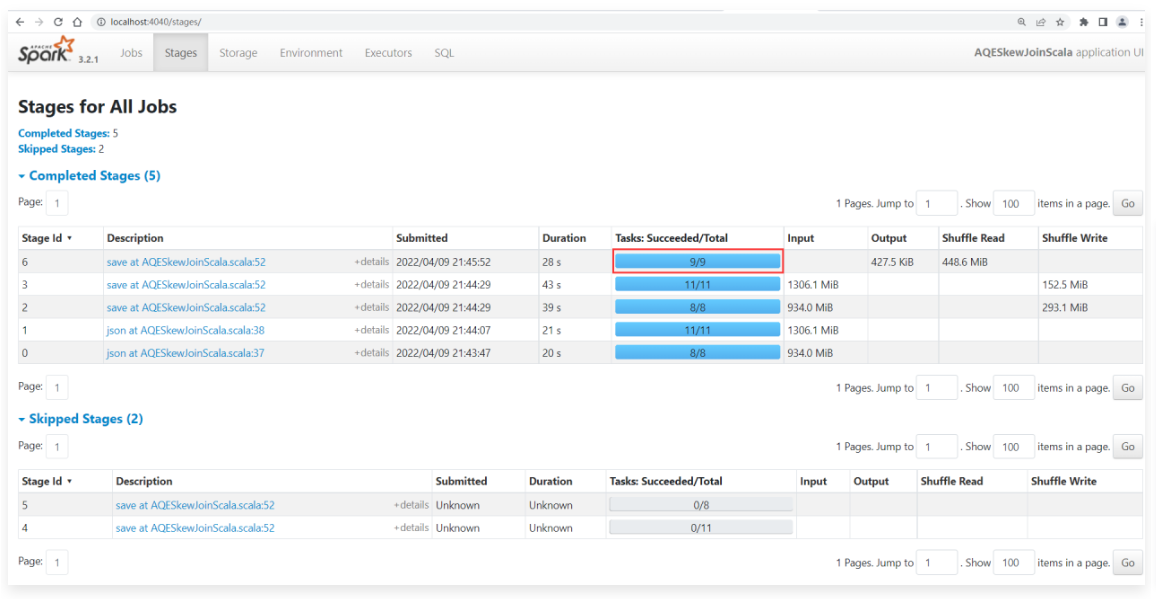Image resolution: width=1156 pixels, height=599 pixels.
Task: Open json at AQESkewJoinScala.scala:37 link
Action: [x=185, y=353]
